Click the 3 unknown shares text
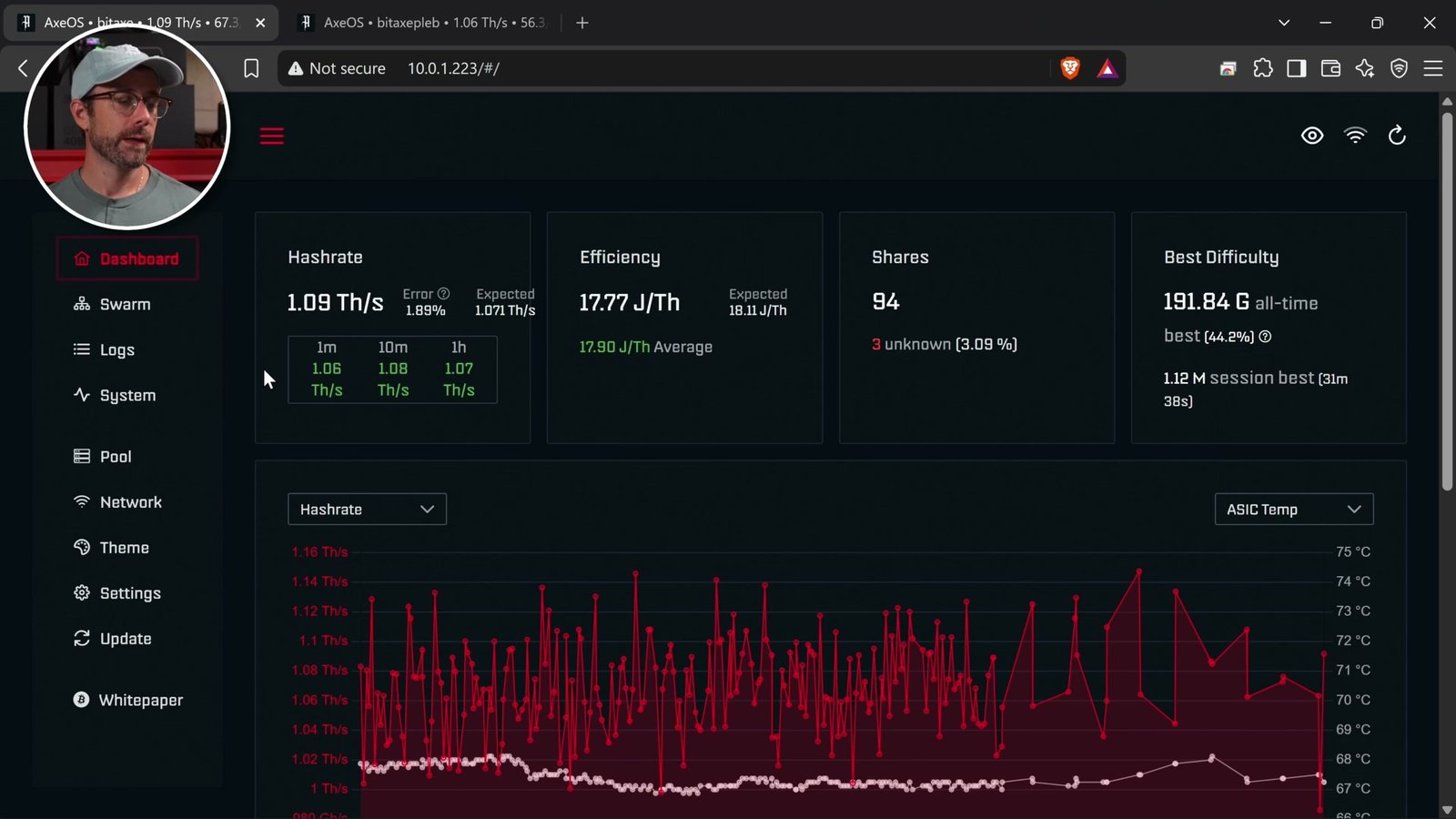Viewport: 1456px width, 819px height. (x=945, y=344)
